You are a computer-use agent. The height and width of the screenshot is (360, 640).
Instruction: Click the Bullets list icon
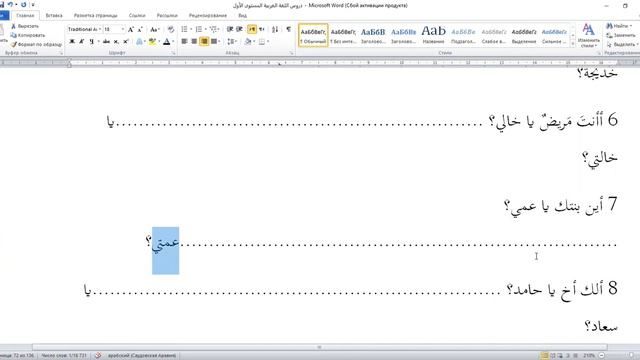[184, 29]
